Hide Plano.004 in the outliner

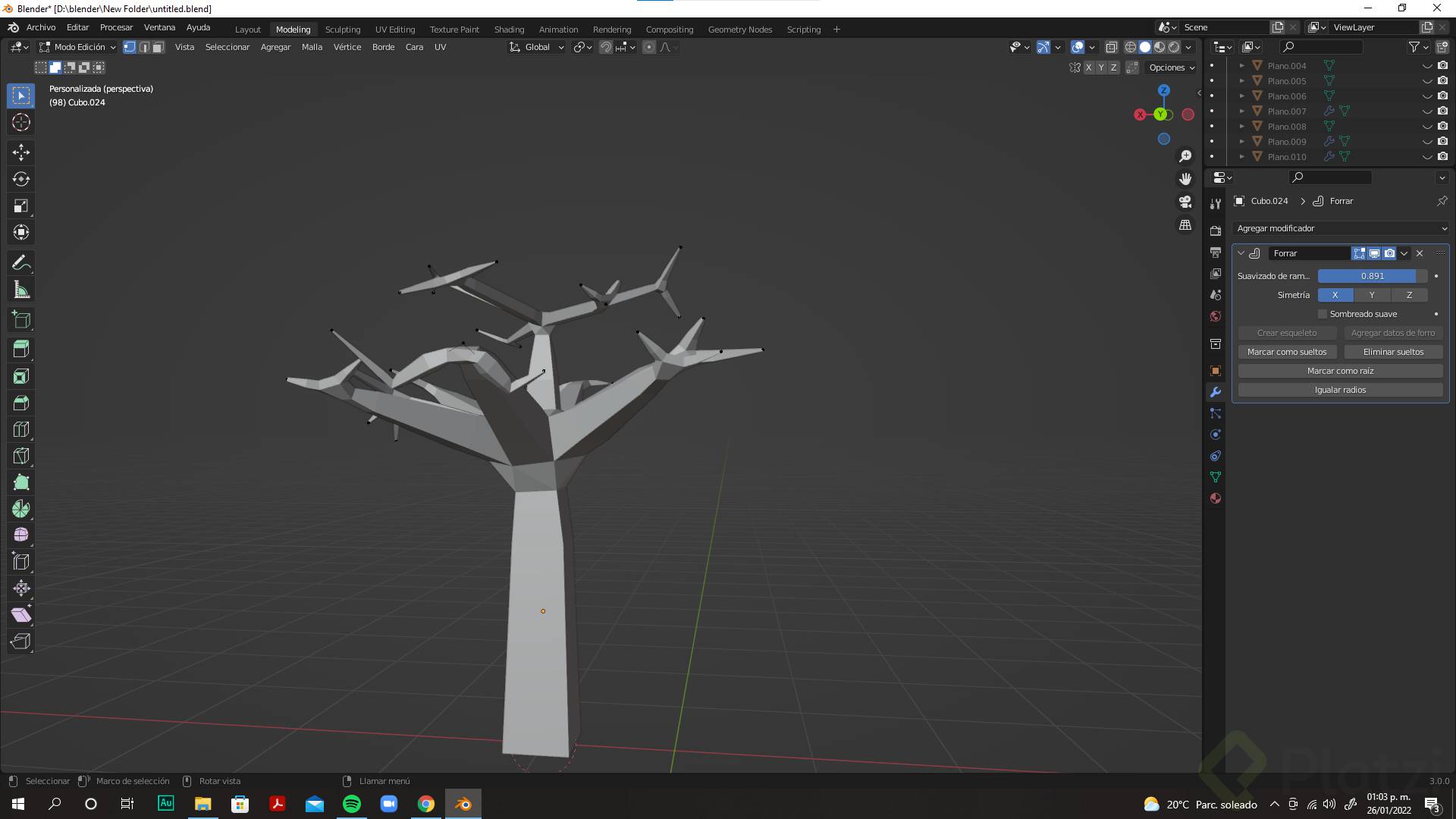pyautogui.click(x=1427, y=66)
